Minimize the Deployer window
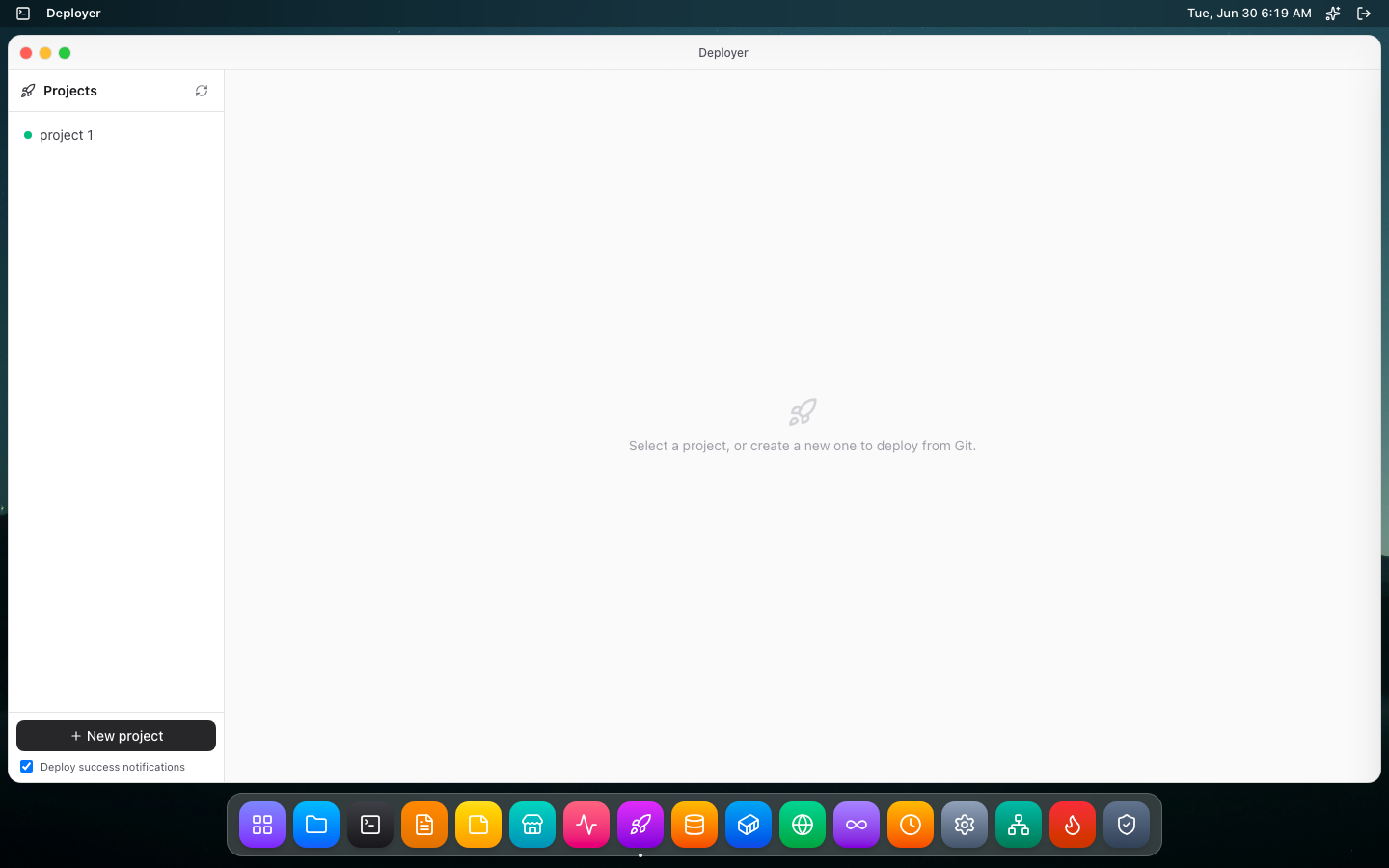This screenshot has height=868, width=1389. click(x=45, y=53)
